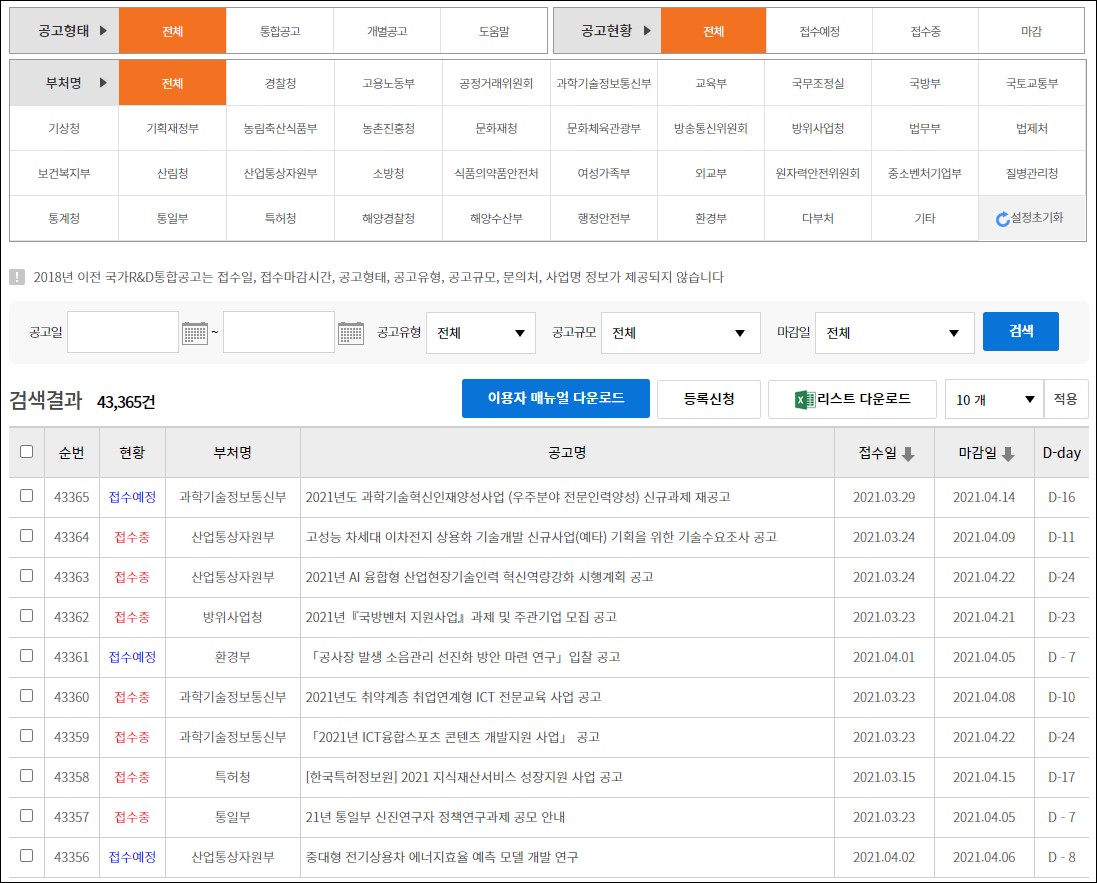
Task: Click the 접수예정 status in row 43365
Action: (x=132, y=497)
